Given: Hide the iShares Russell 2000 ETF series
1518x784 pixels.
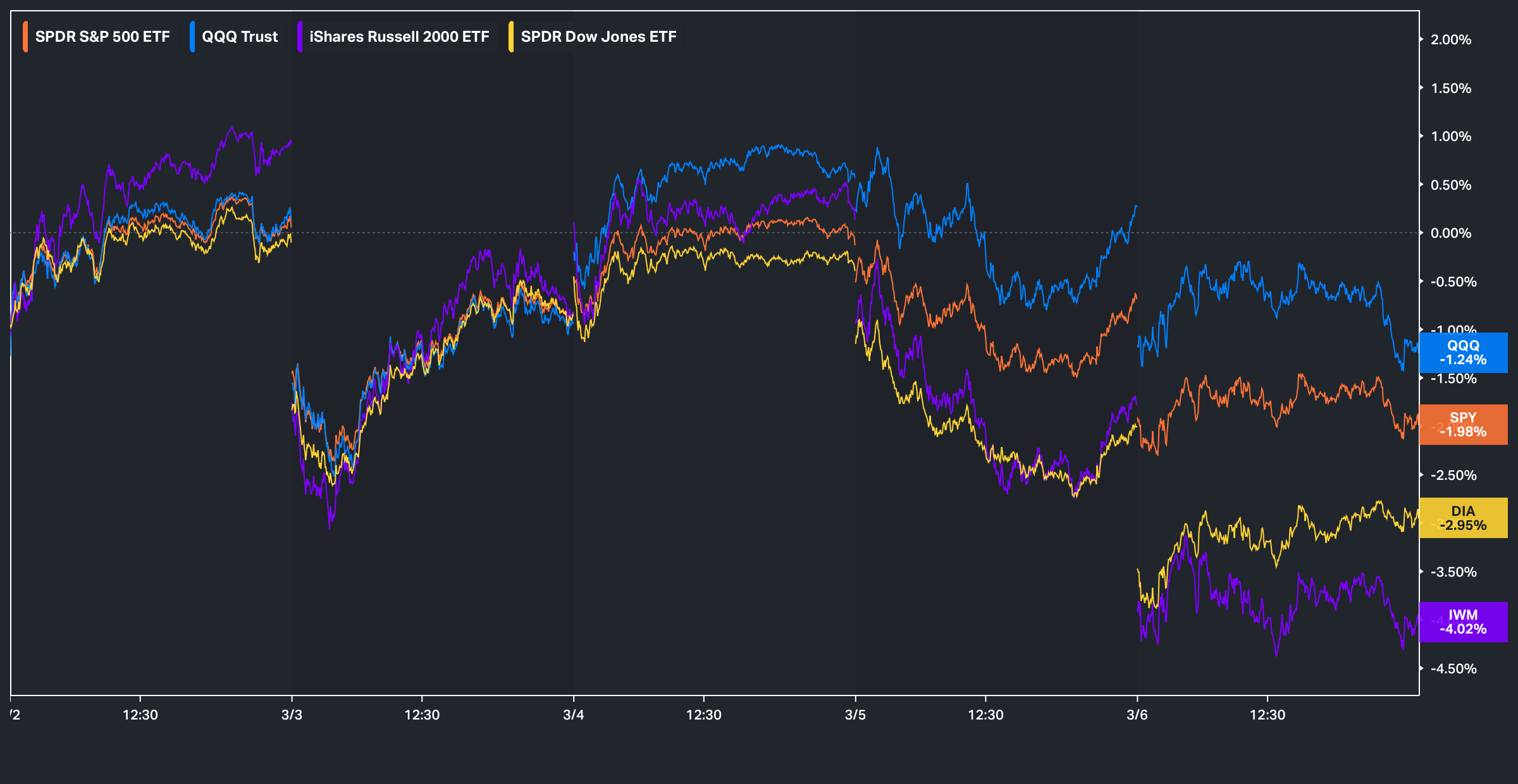Looking at the screenshot, I should 398,37.
